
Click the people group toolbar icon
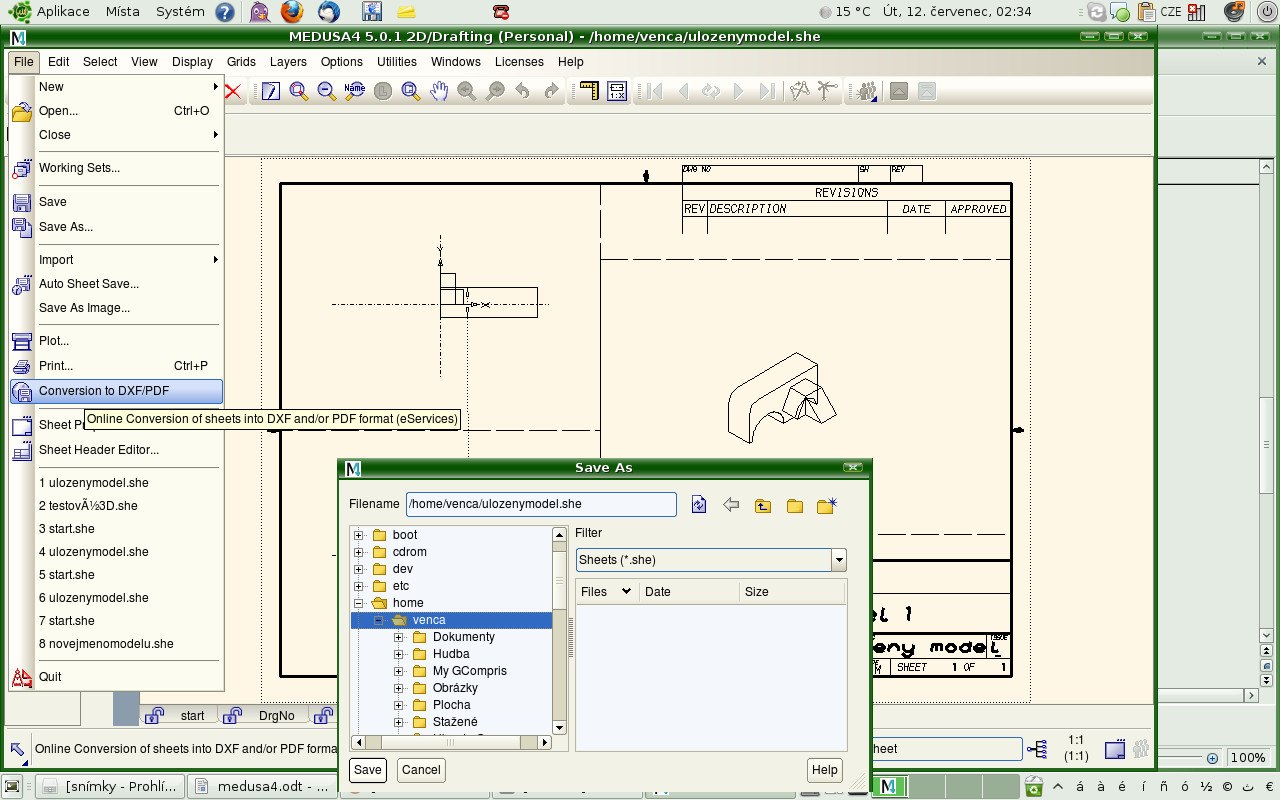coord(866,91)
